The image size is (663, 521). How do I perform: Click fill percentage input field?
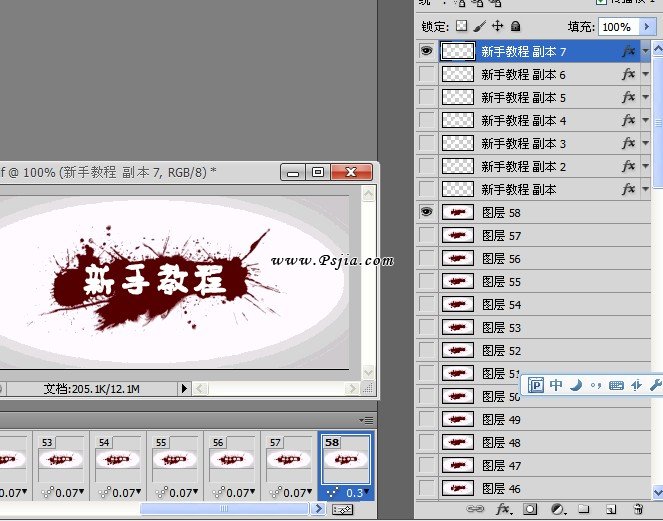click(619, 27)
